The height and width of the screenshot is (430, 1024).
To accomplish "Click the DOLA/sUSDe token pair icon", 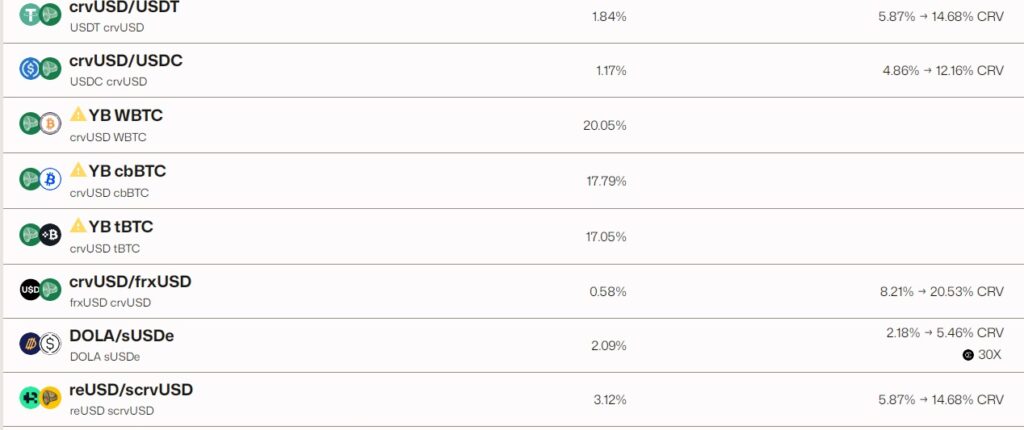I will coord(40,344).
